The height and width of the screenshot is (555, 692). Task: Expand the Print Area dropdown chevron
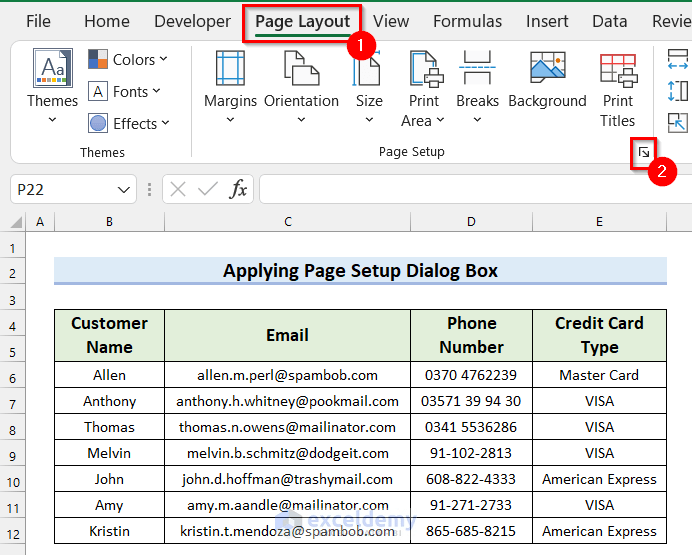pyautogui.click(x=440, y=120)
